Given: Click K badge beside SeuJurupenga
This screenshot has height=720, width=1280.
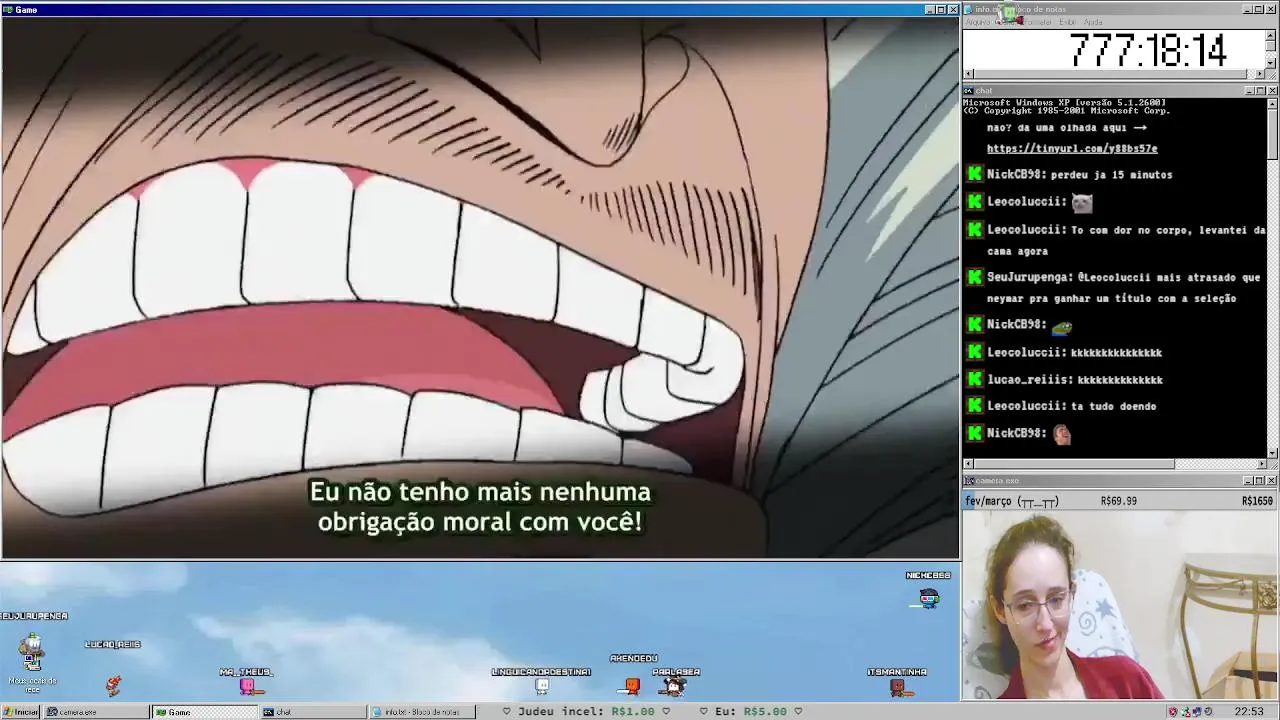Looking at the screenshot, I should pyautogui.click(x=975, y=277).
